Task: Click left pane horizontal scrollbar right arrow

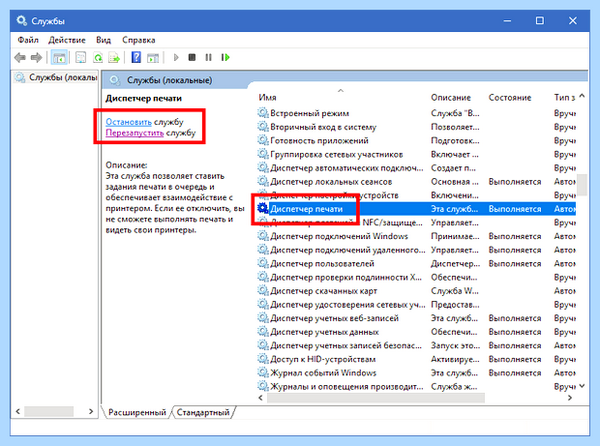Action: 91,412
